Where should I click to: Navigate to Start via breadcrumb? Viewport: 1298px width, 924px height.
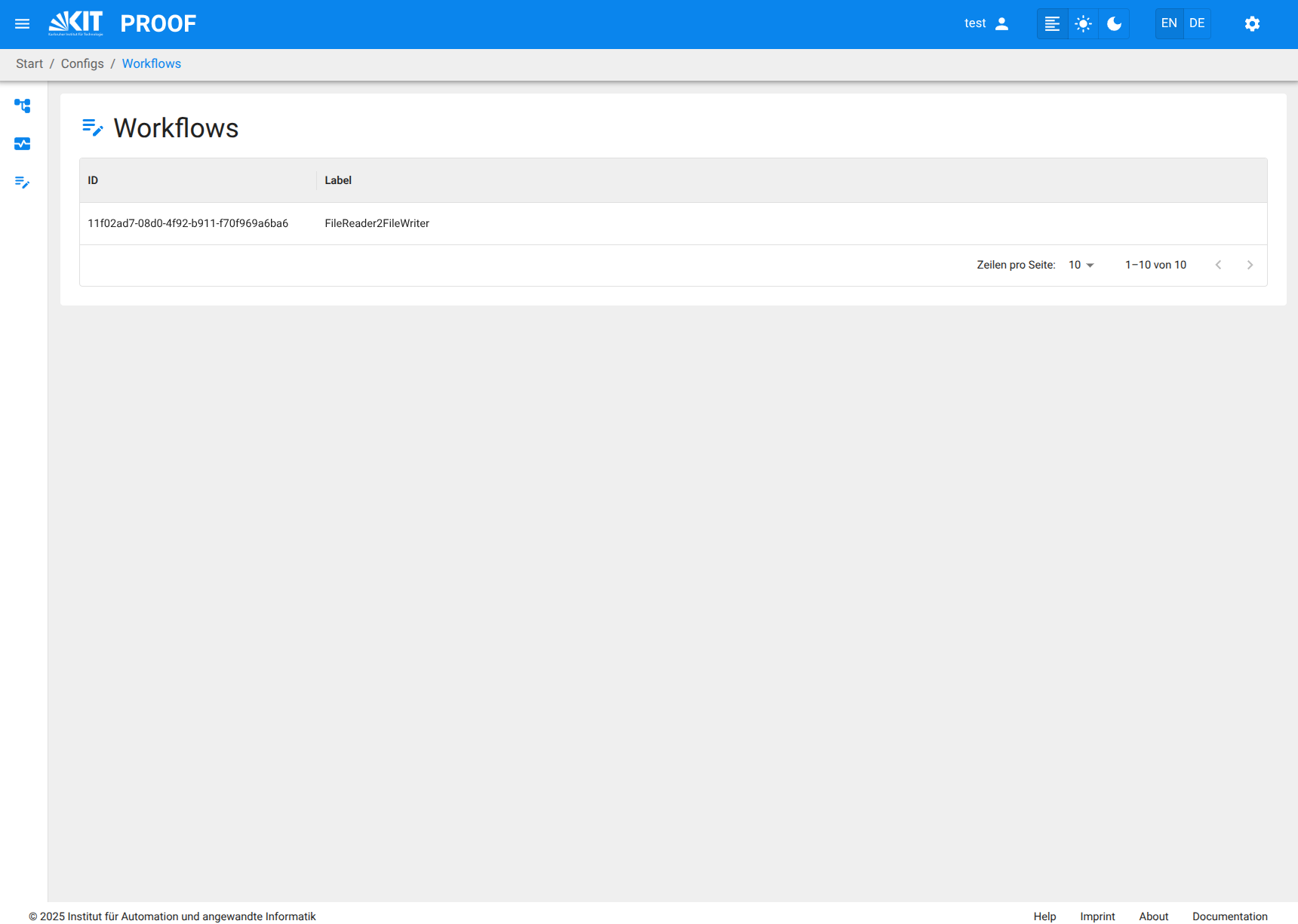click(x=29, y=63)
